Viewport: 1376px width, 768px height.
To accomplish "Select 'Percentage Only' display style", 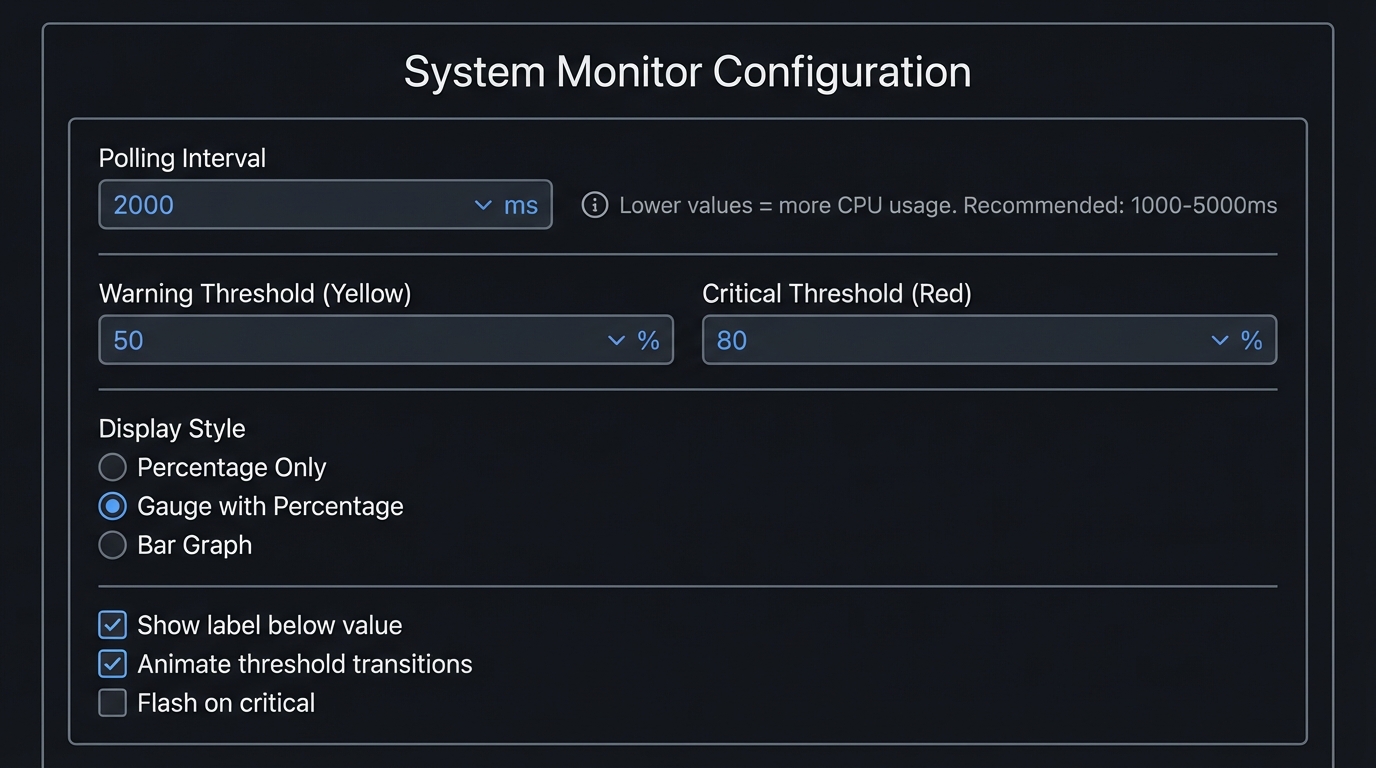I will [112, 467].
